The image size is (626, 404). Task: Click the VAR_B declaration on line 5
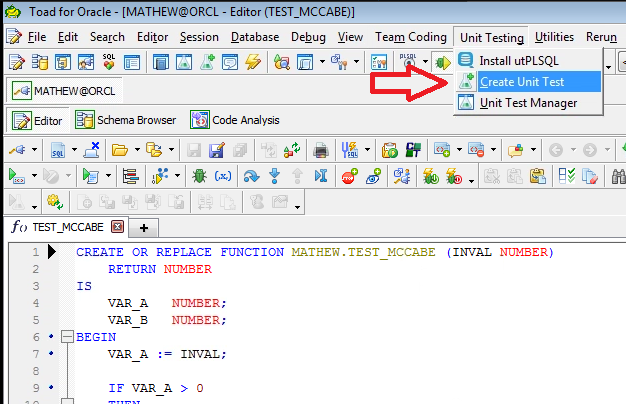click(x=128, y=320)
